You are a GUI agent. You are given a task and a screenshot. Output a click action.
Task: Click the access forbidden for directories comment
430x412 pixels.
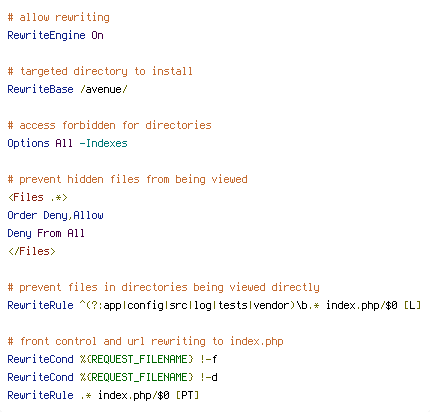pos(109,125)
